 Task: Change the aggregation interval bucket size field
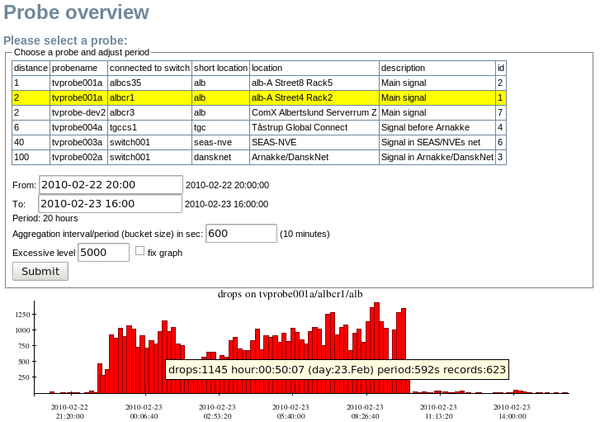coord(240,233)
